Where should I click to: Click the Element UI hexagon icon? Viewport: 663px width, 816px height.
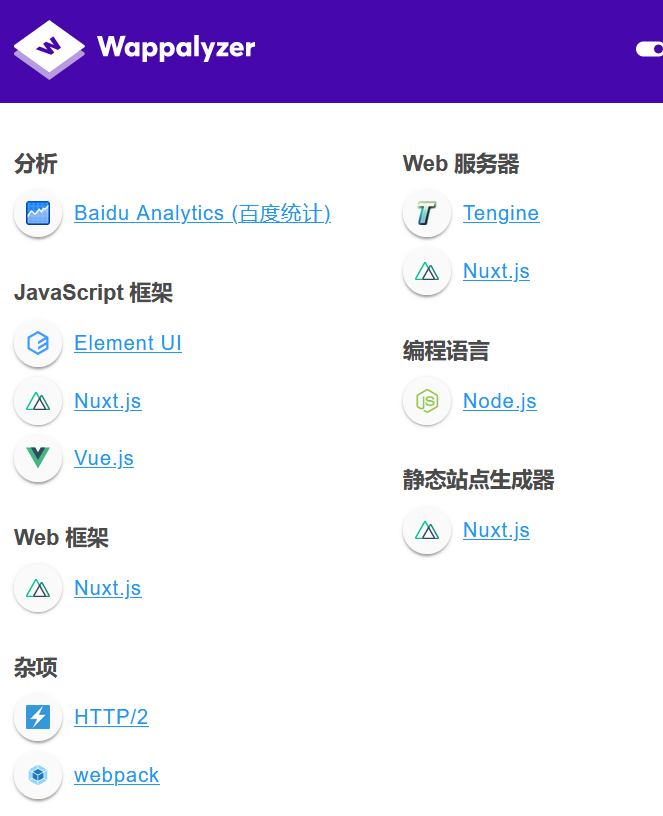pos(38,343)
